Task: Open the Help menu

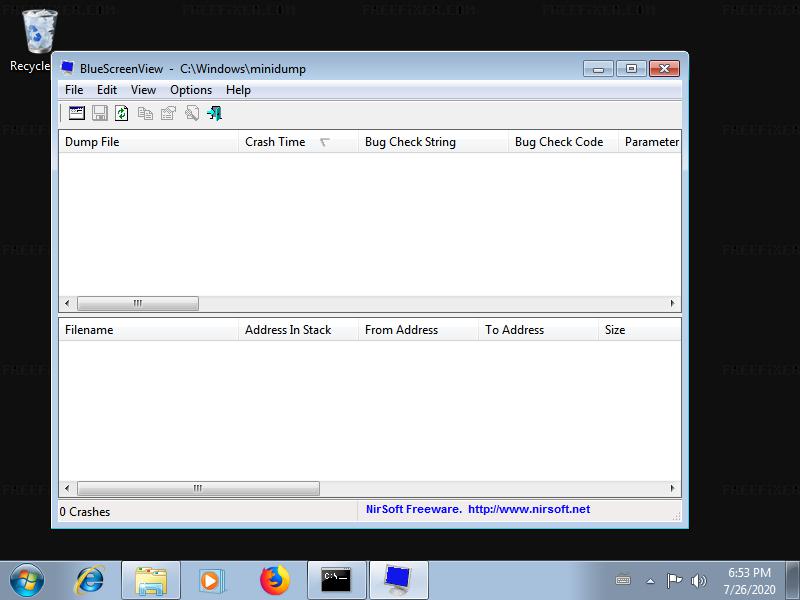Action: tap(238, 90)
